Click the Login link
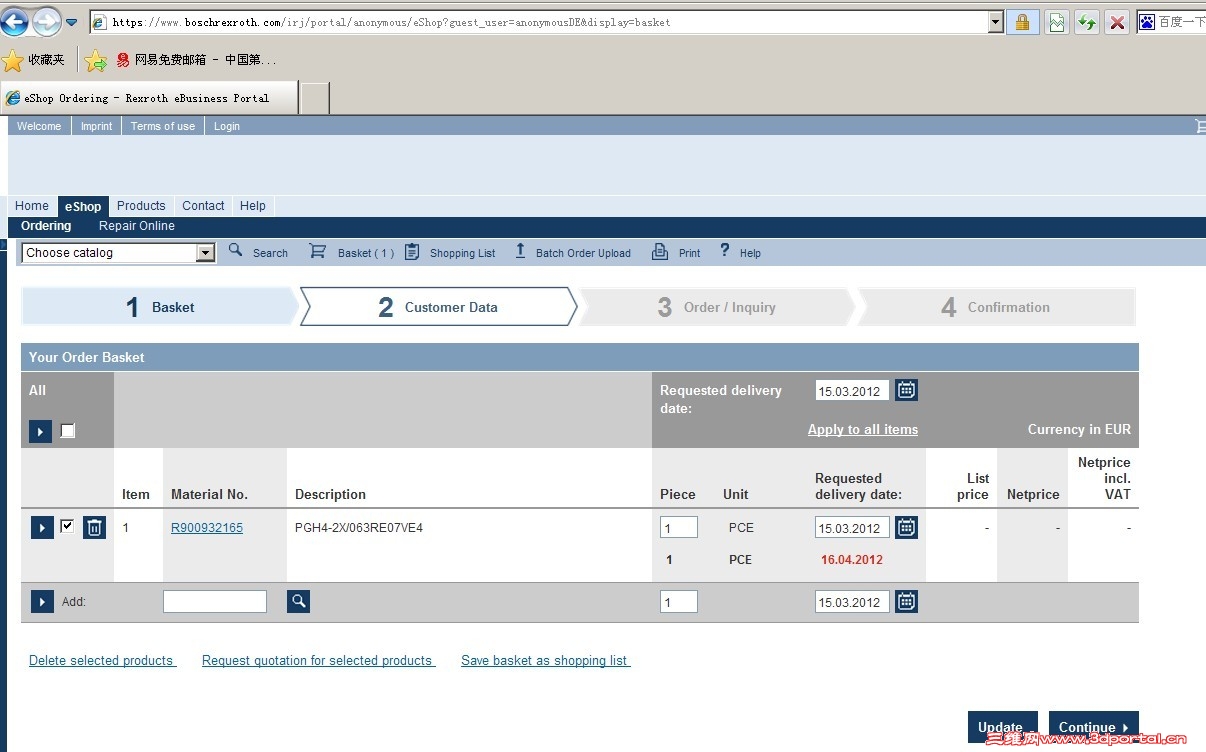The image size is (1206, 752). pyautogui.click(x=227, y=126)
